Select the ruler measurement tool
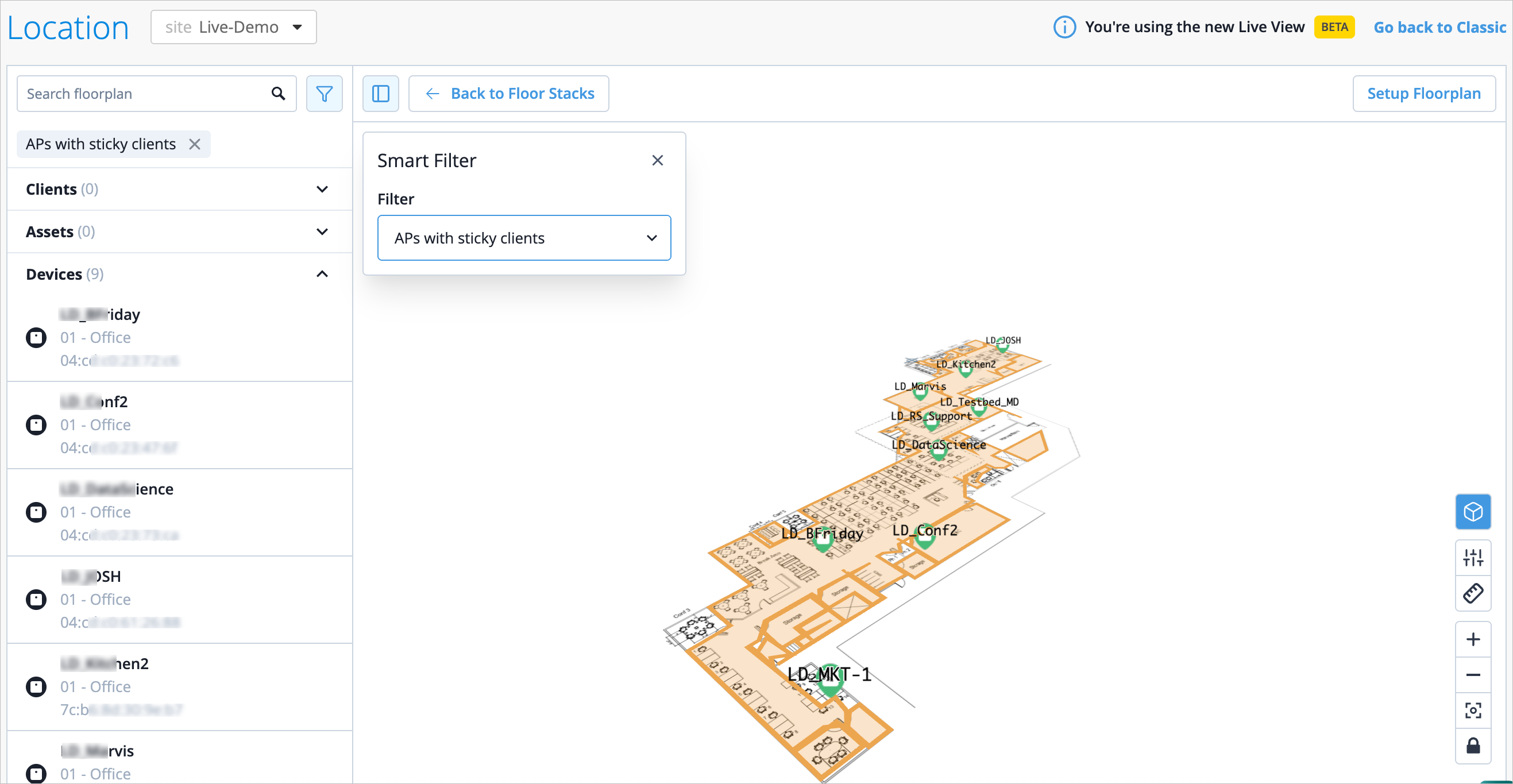The image size is (1513, 784). click(1472, 593)
